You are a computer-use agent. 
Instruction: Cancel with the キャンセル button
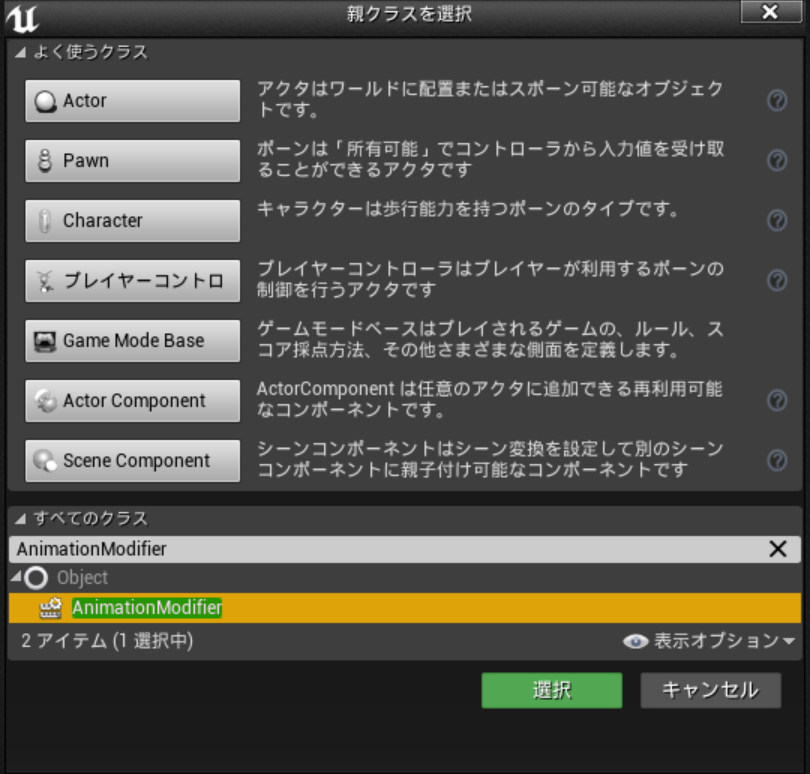click(x=711, y=690)
